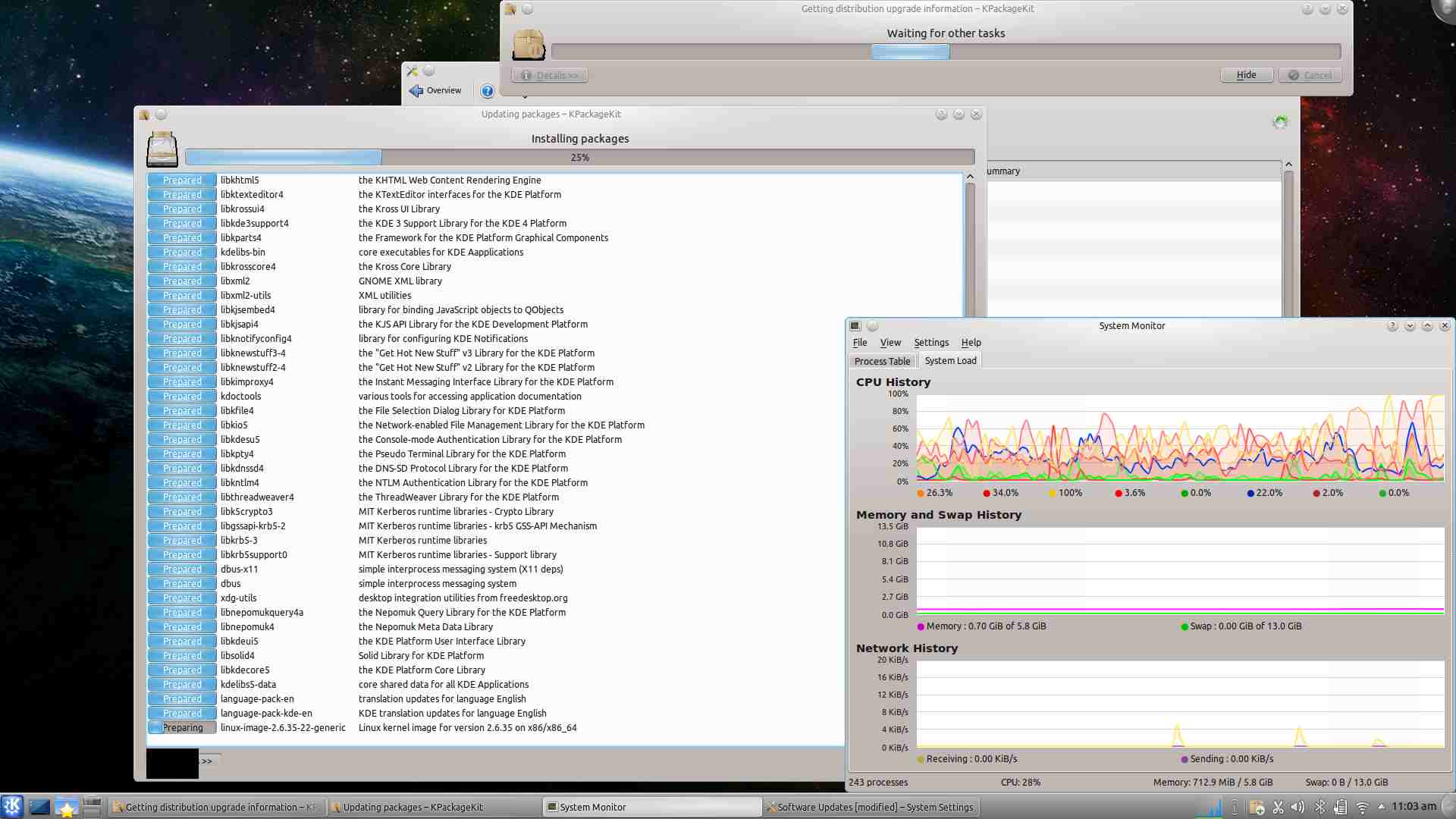1456x819 pixels.
Task: Switch to Software Updates window in taskbar
Action: [870, 807]
